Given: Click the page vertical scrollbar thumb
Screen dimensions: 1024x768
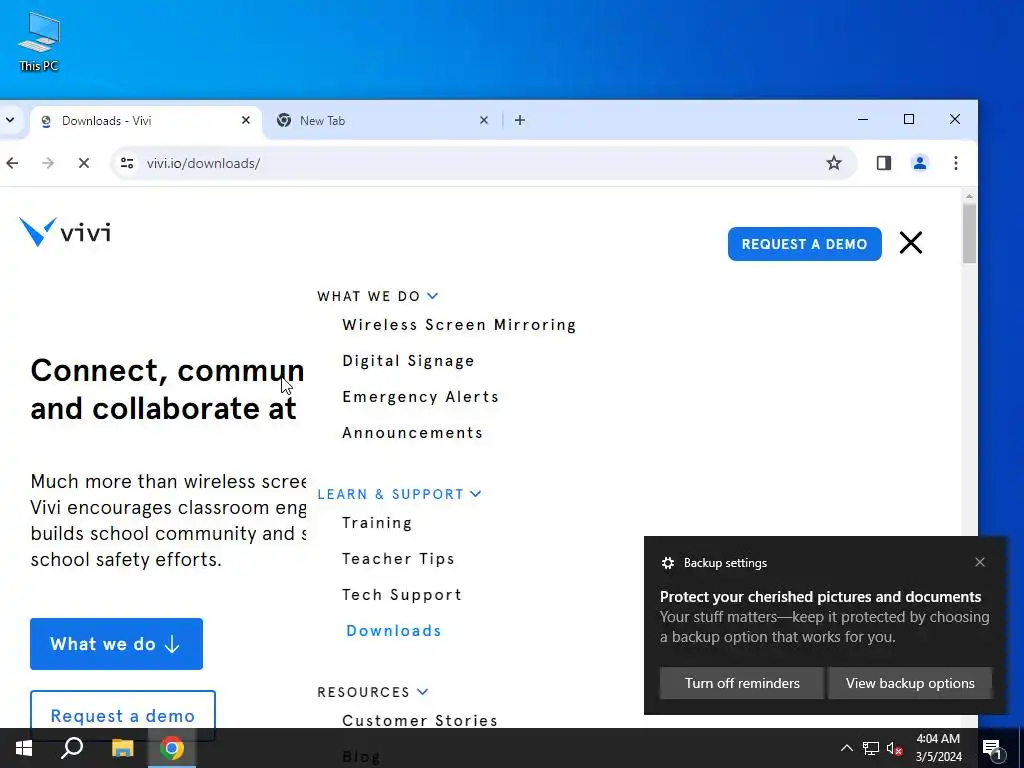Looking at the screenshot, I should tap(969, 234).
